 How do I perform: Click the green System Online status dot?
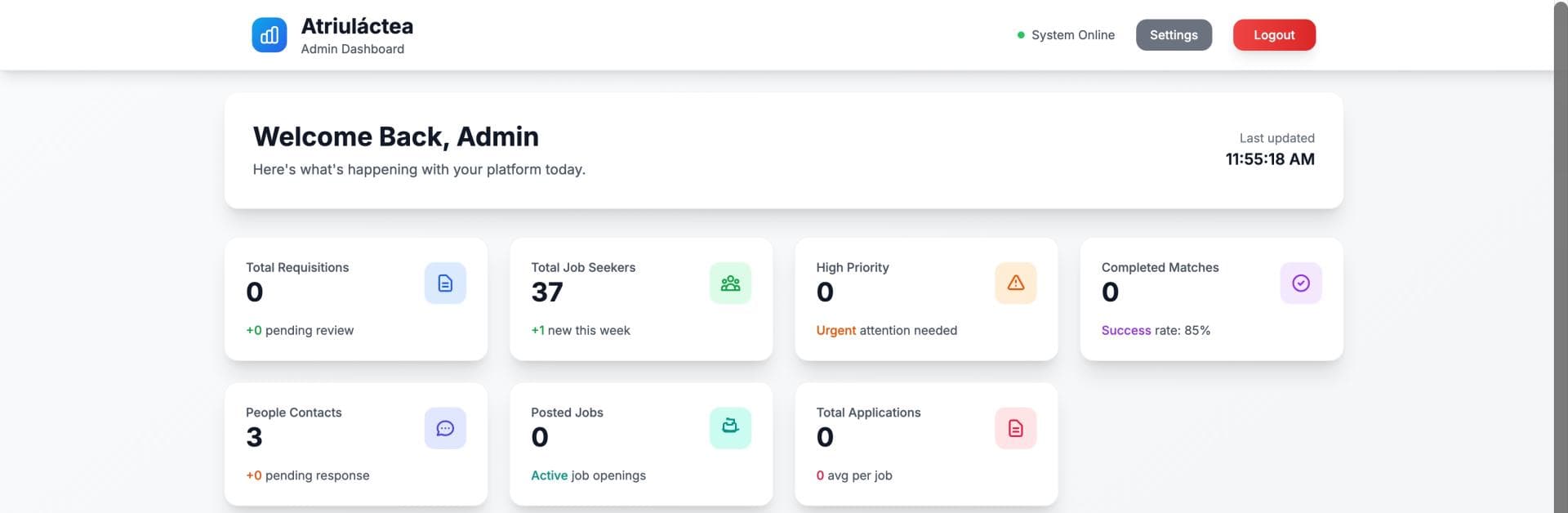tap(1021, 35)
